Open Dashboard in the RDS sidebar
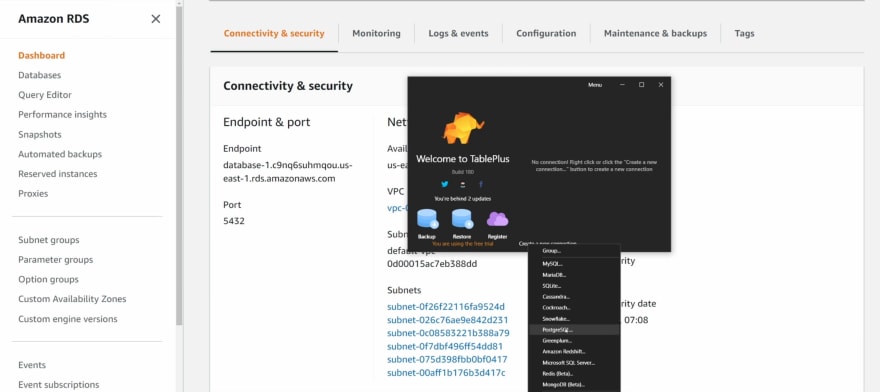Viewport: 880px width, 392px height. click(x=42, y=56)
